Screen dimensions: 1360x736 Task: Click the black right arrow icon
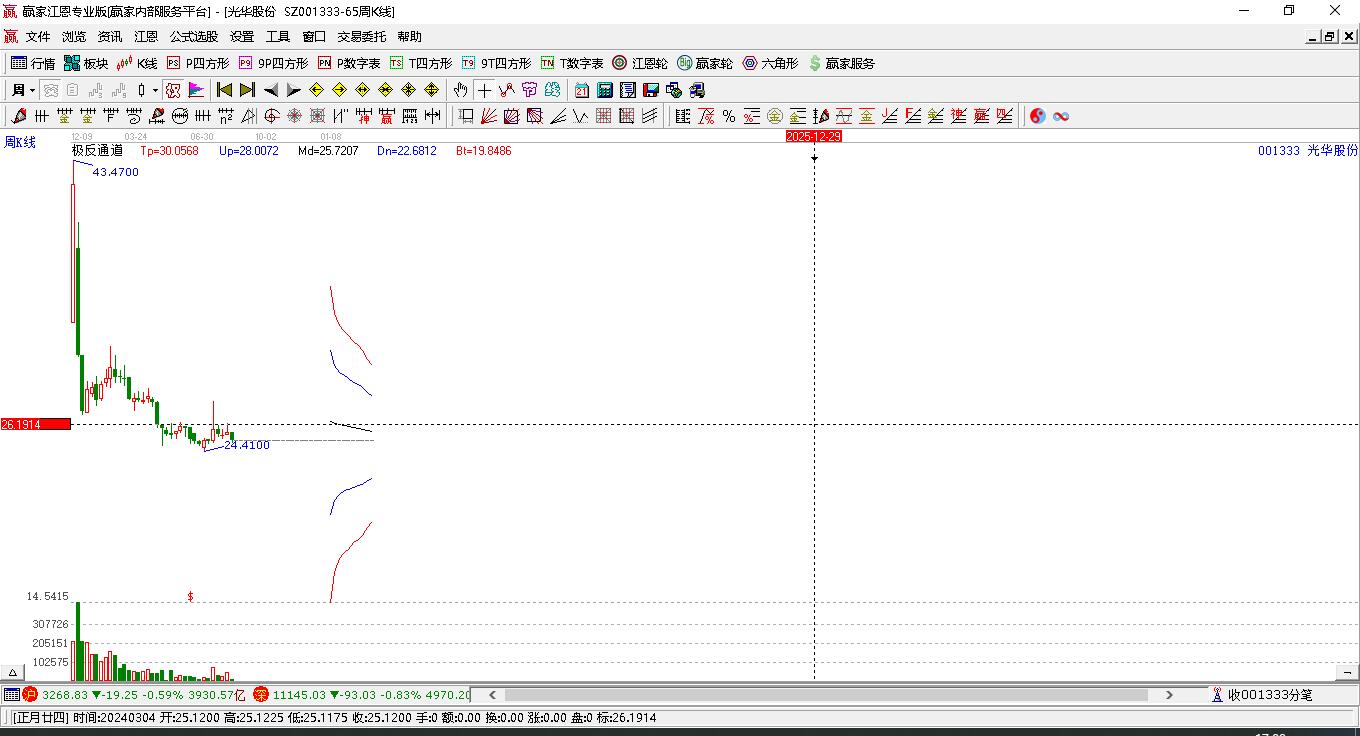coord(293,90)
